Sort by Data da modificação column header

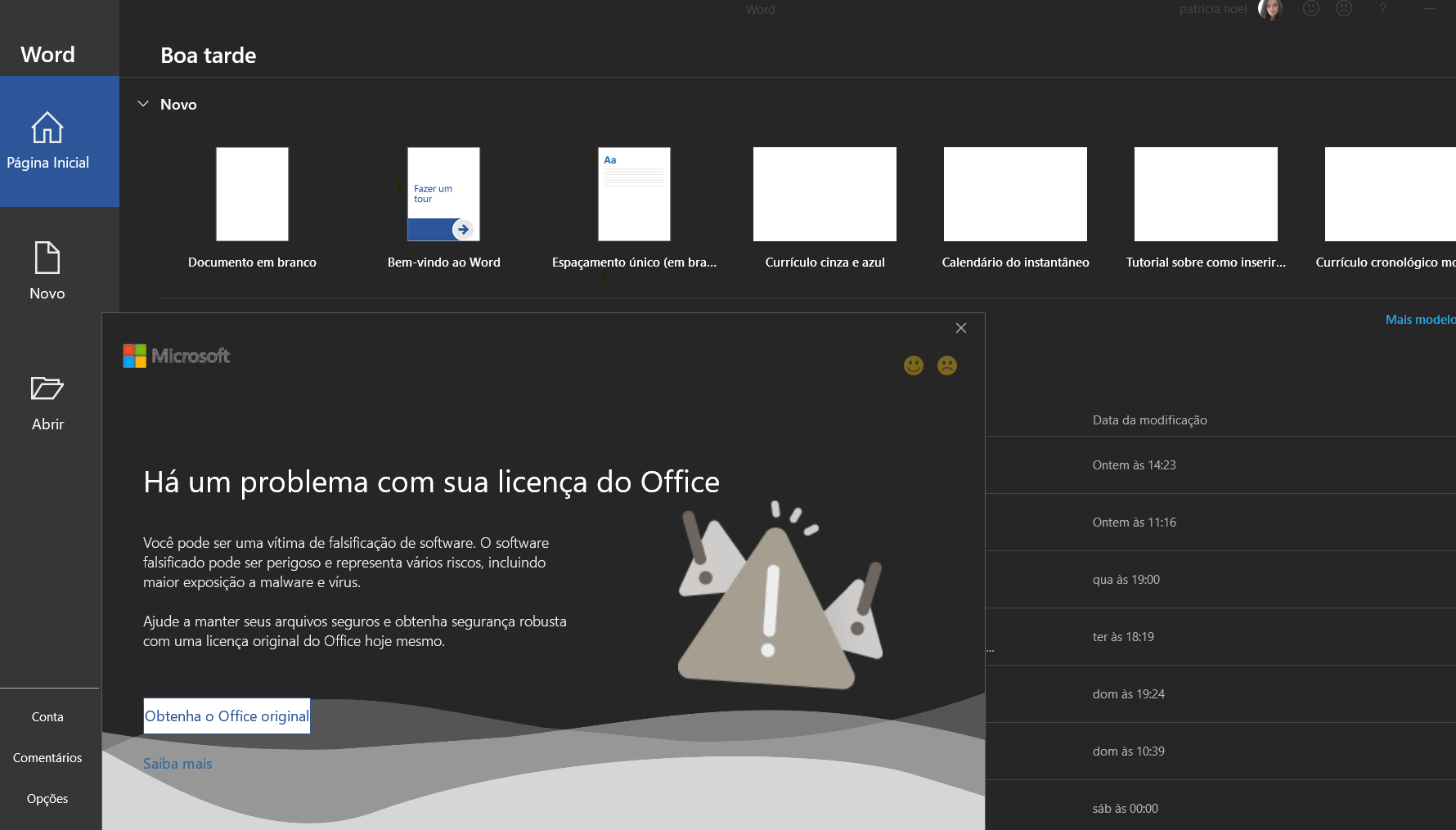point(1149,420)
